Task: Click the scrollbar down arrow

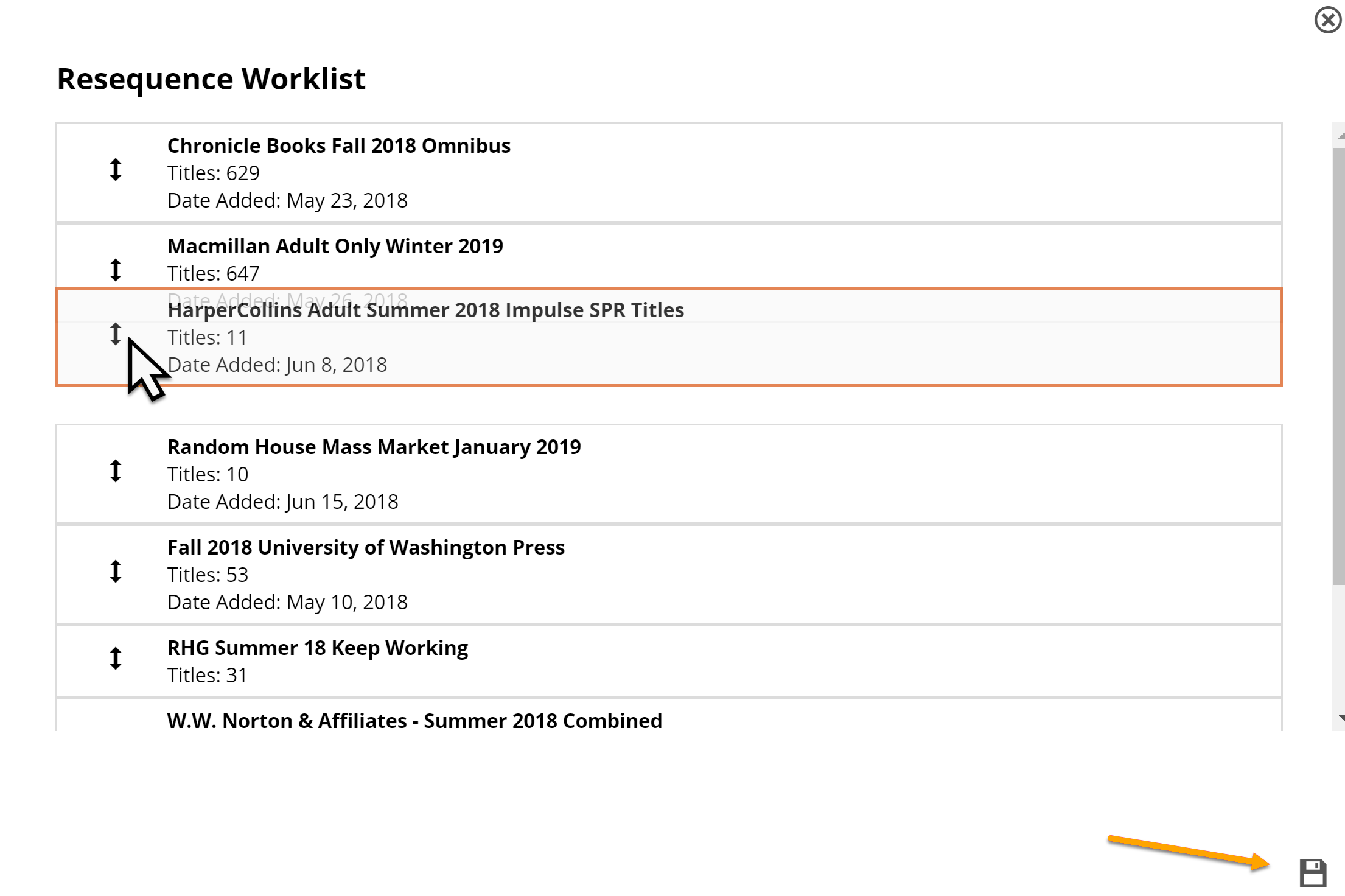Action: (1340, 719)
